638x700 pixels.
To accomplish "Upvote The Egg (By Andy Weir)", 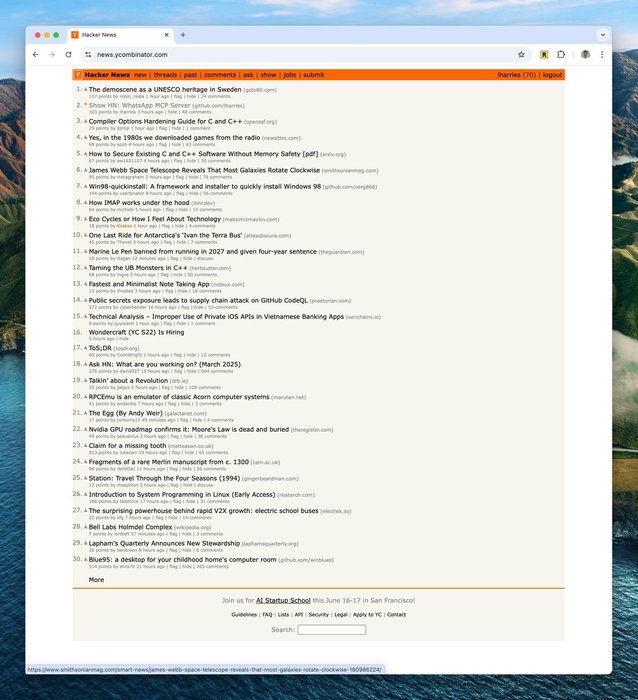I will tap(86, 413).
